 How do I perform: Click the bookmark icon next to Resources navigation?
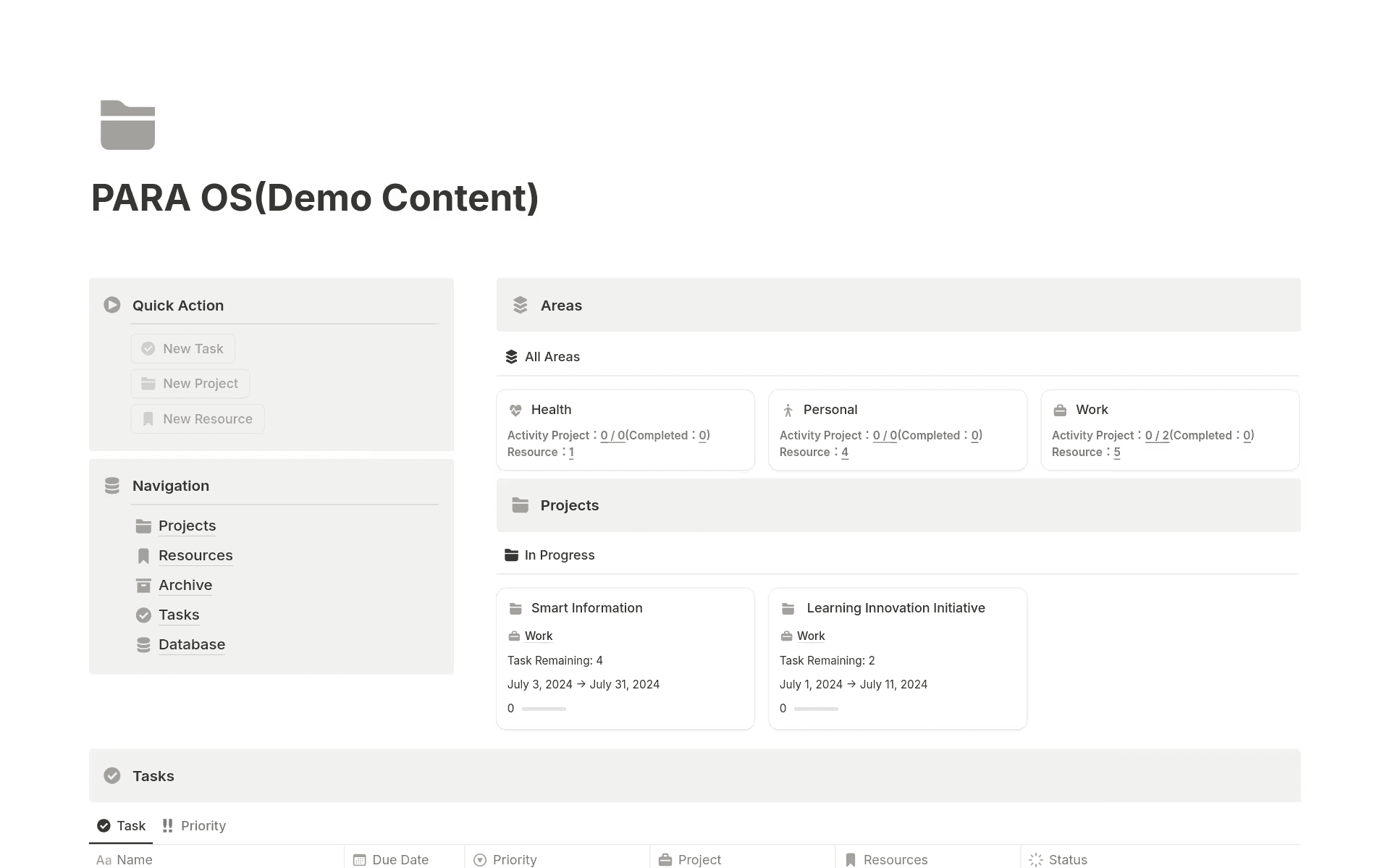143,555
